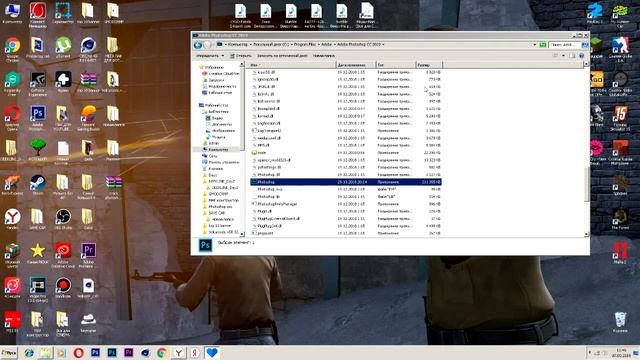Open the Adobe Premiere desktop shortcut
The height and width of the screenshot is (360, 640).
click(88, 256)
